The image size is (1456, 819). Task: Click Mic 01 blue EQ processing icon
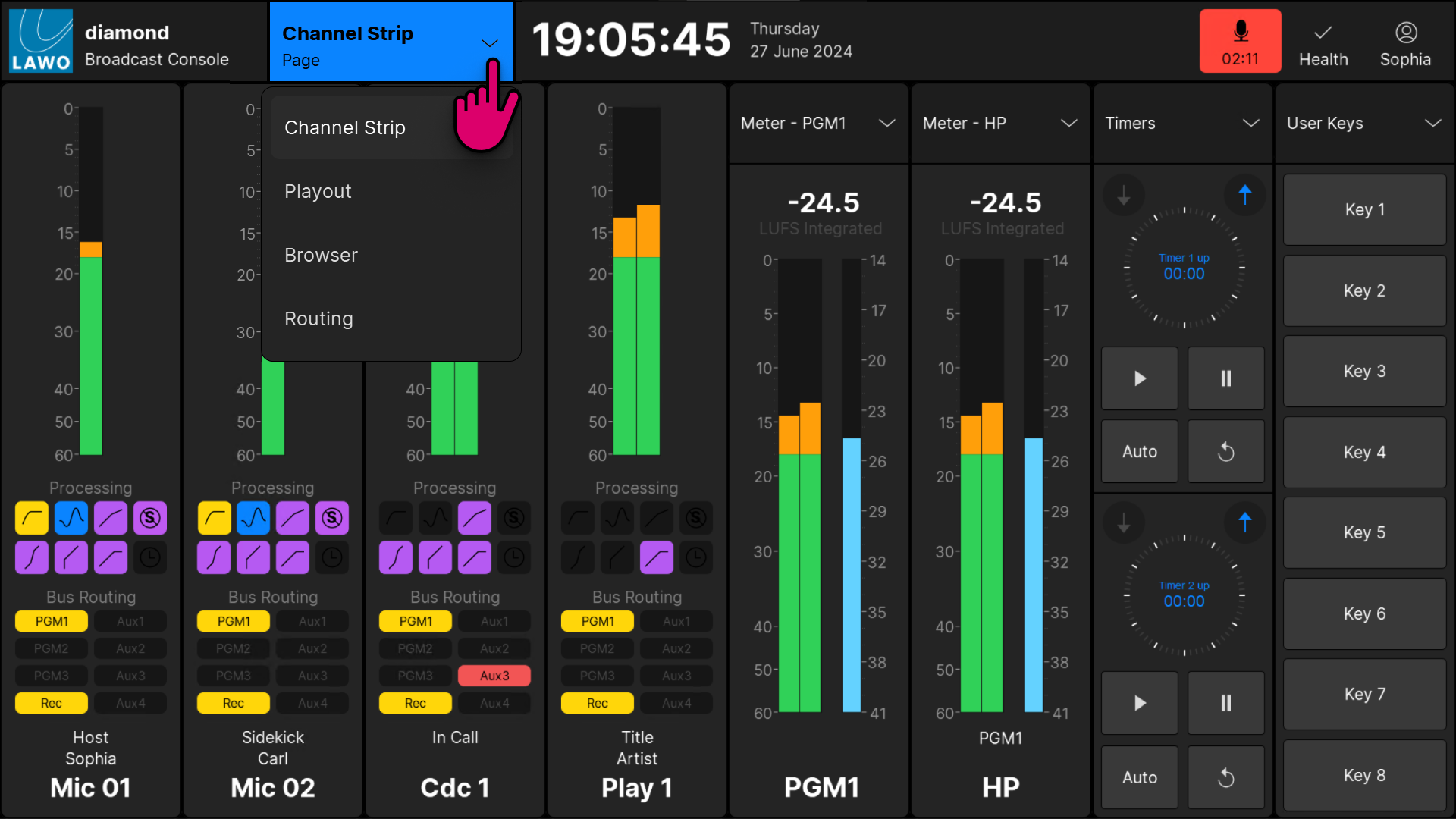(71, 518)
